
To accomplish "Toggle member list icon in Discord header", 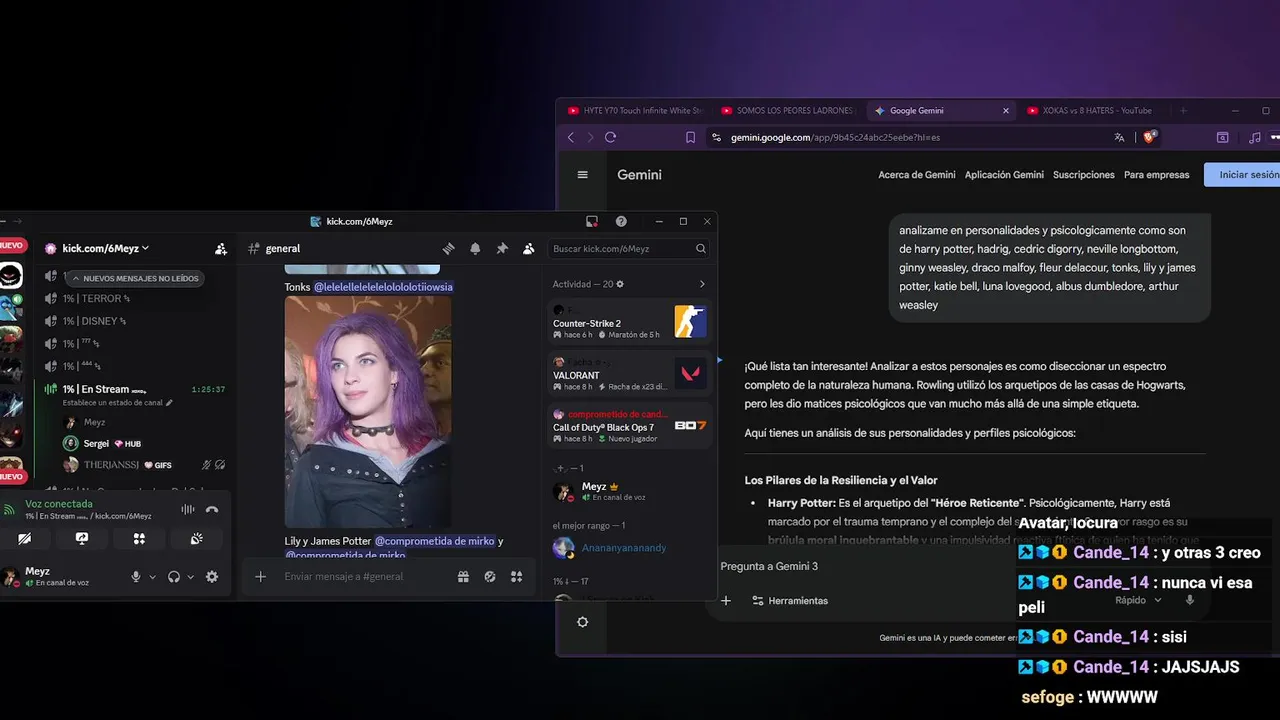I will coord(529,249).
